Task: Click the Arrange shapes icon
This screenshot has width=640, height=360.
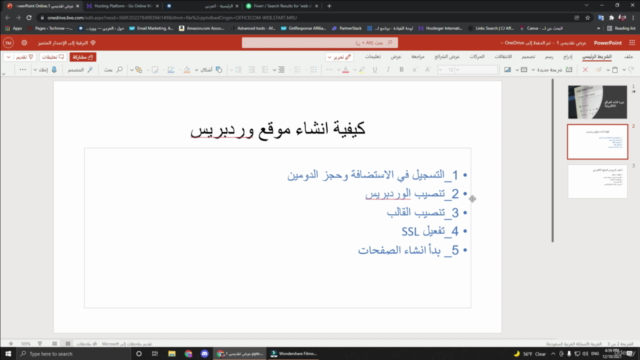Action: pos(139,70)
